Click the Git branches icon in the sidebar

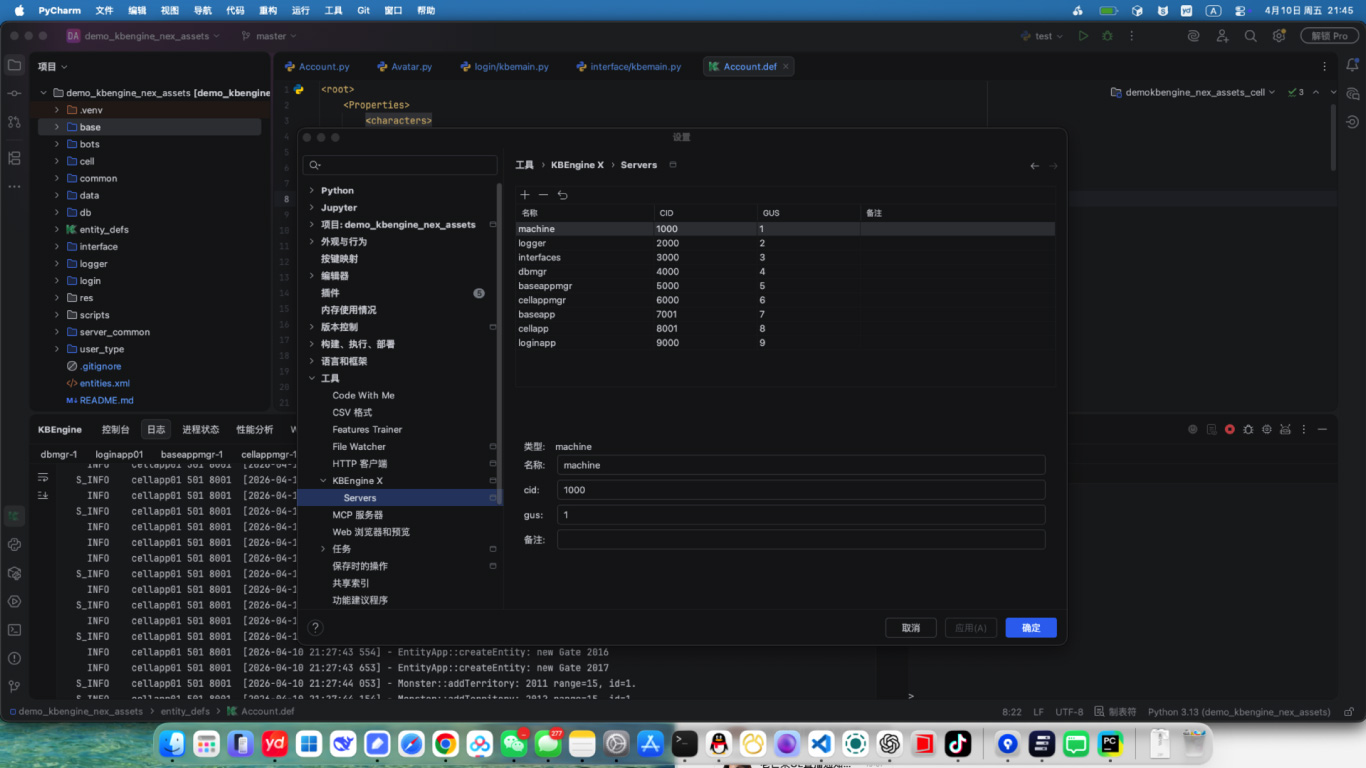(14, 686)
